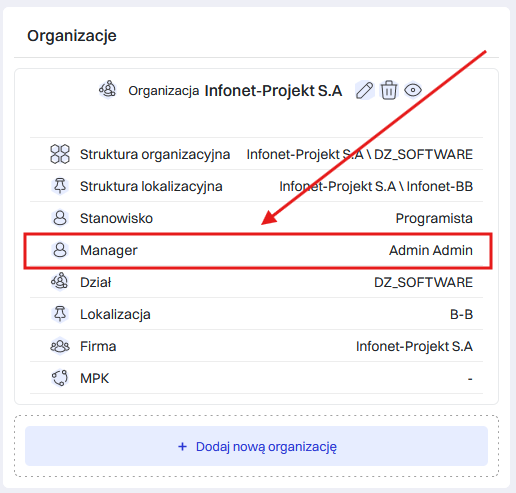
Task: Click the group icon beside Firma
Action: click(x=60, y=346)
